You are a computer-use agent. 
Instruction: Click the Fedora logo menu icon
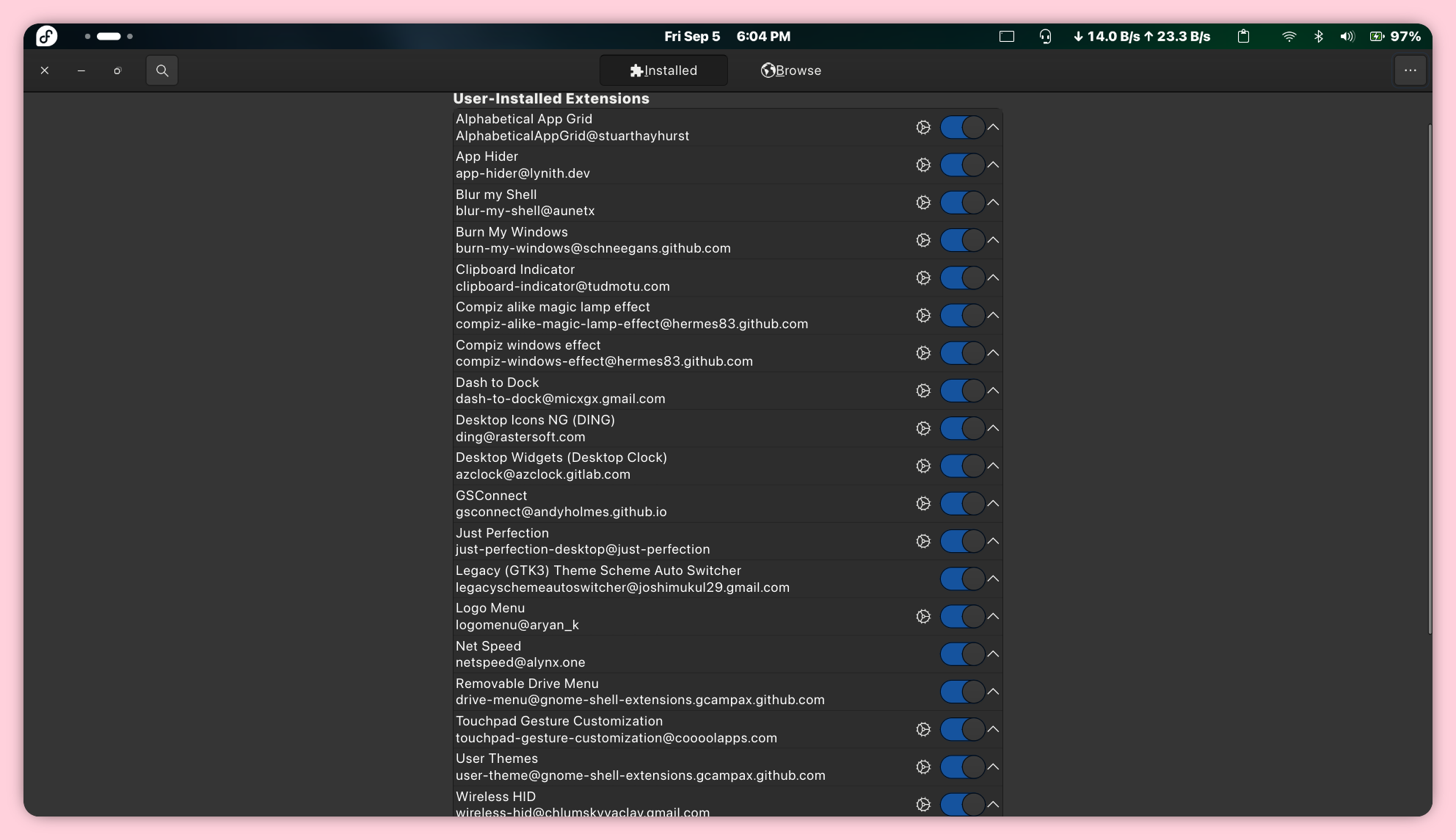(47, 36)
